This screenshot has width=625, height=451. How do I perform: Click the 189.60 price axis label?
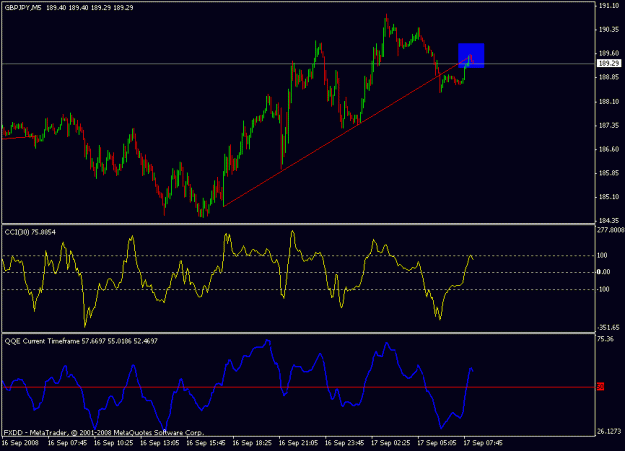[609, 53]
